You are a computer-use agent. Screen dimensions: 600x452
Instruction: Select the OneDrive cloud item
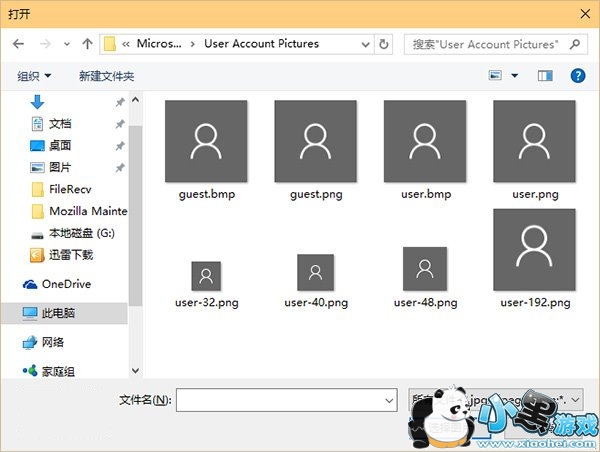(x=65, y=284)
